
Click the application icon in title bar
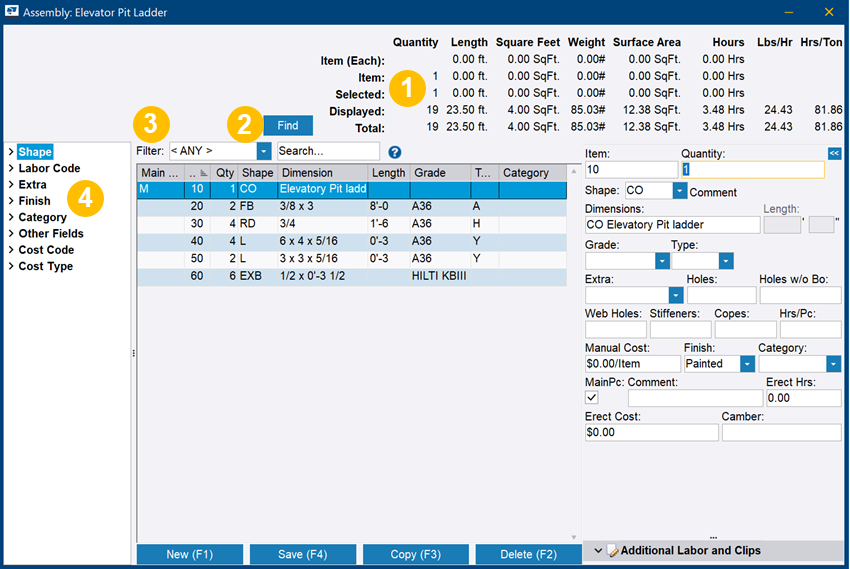(13, 12)
